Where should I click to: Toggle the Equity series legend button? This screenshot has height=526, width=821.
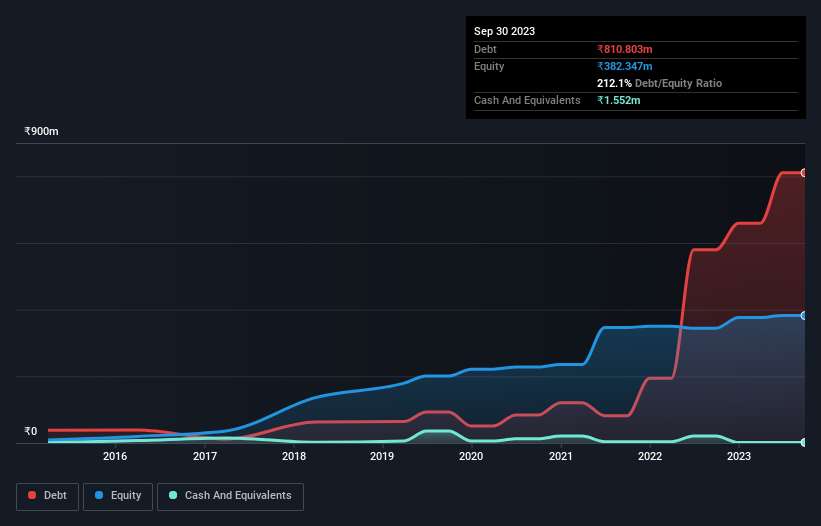(x=118, y=496)
